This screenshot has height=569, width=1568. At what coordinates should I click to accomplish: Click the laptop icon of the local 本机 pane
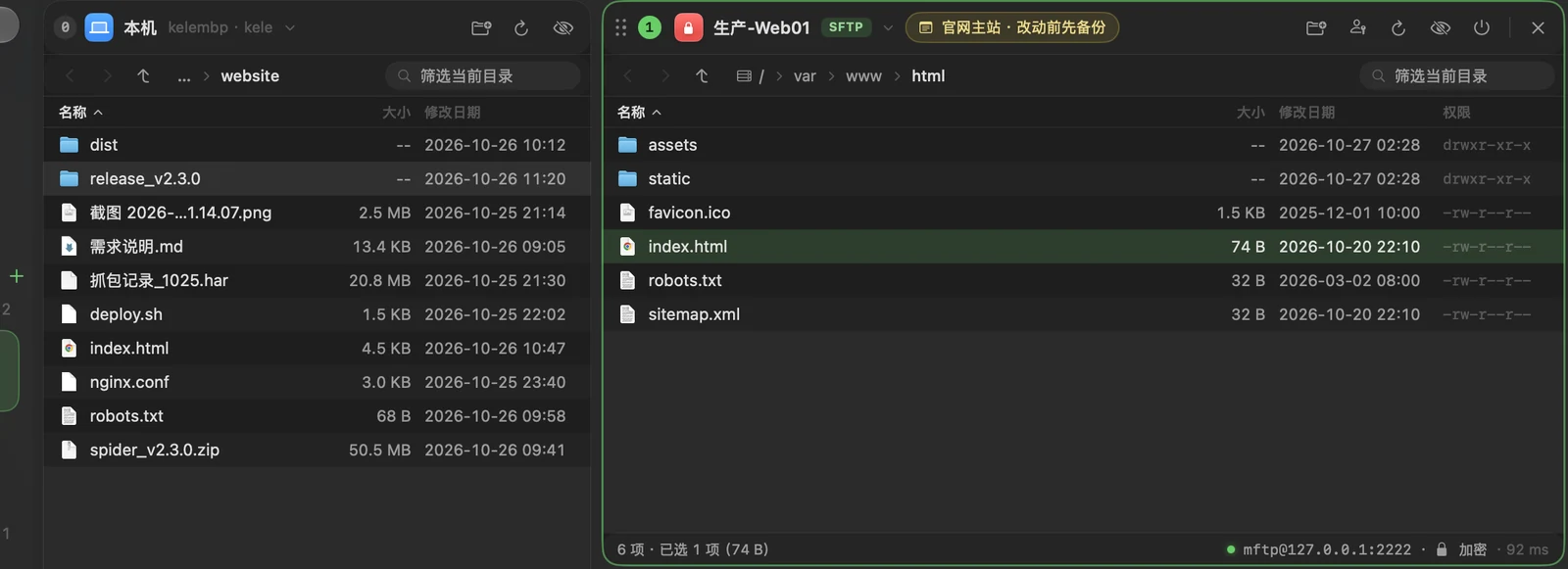(99, 27)
